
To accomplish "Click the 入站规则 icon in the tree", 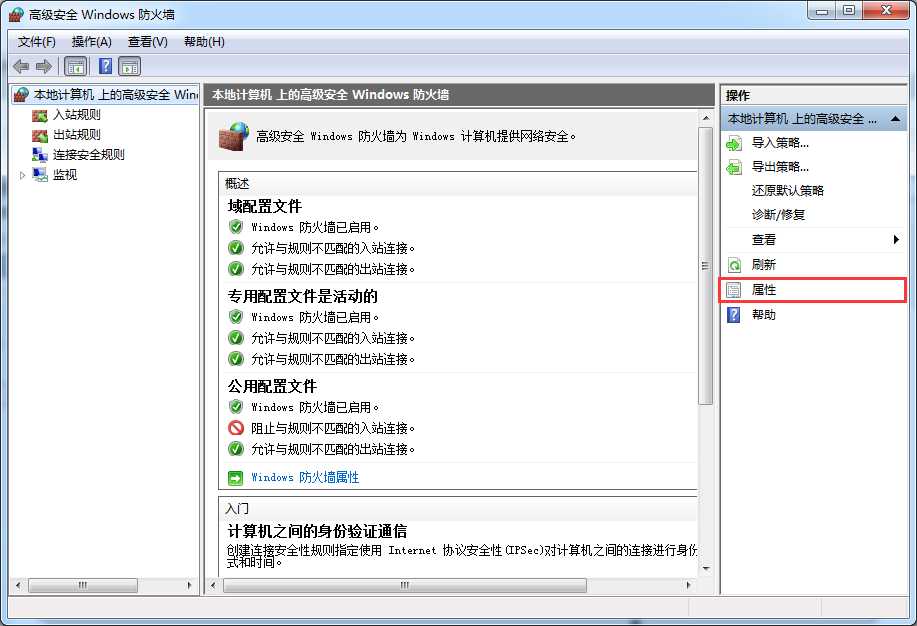I will click(x=40, y=115).
